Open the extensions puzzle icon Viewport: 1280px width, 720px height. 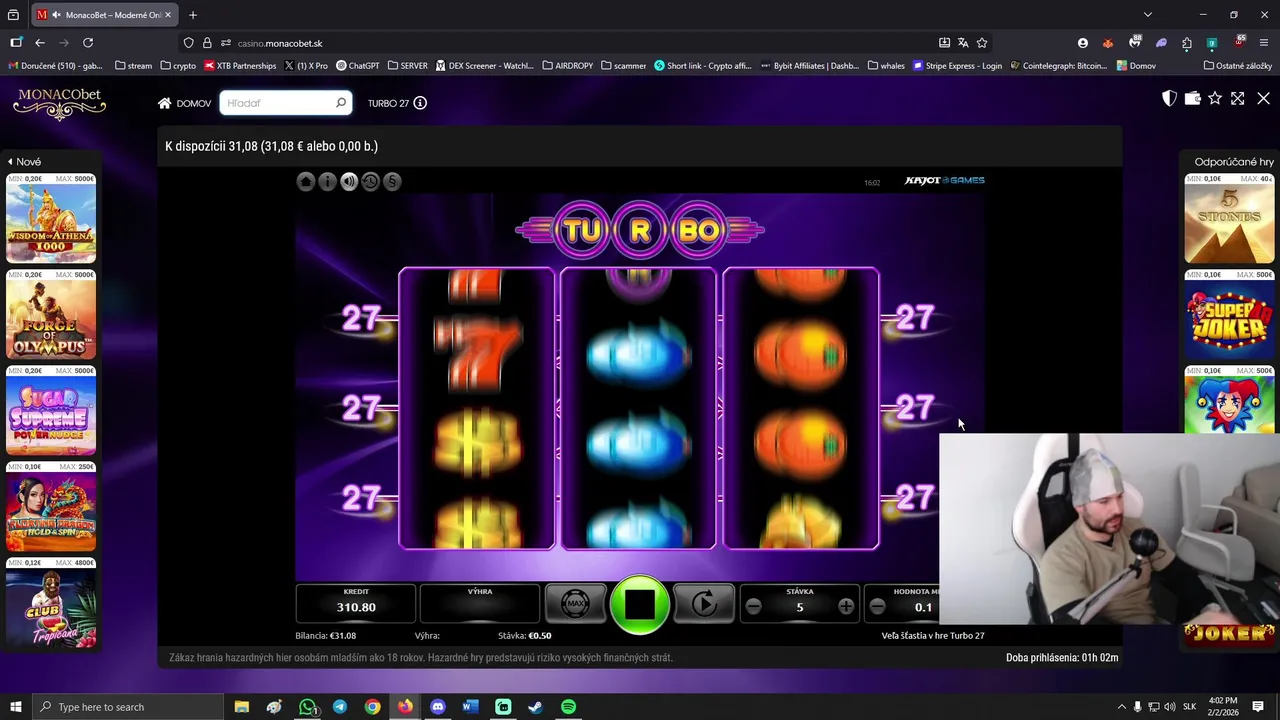[1187, 43]
